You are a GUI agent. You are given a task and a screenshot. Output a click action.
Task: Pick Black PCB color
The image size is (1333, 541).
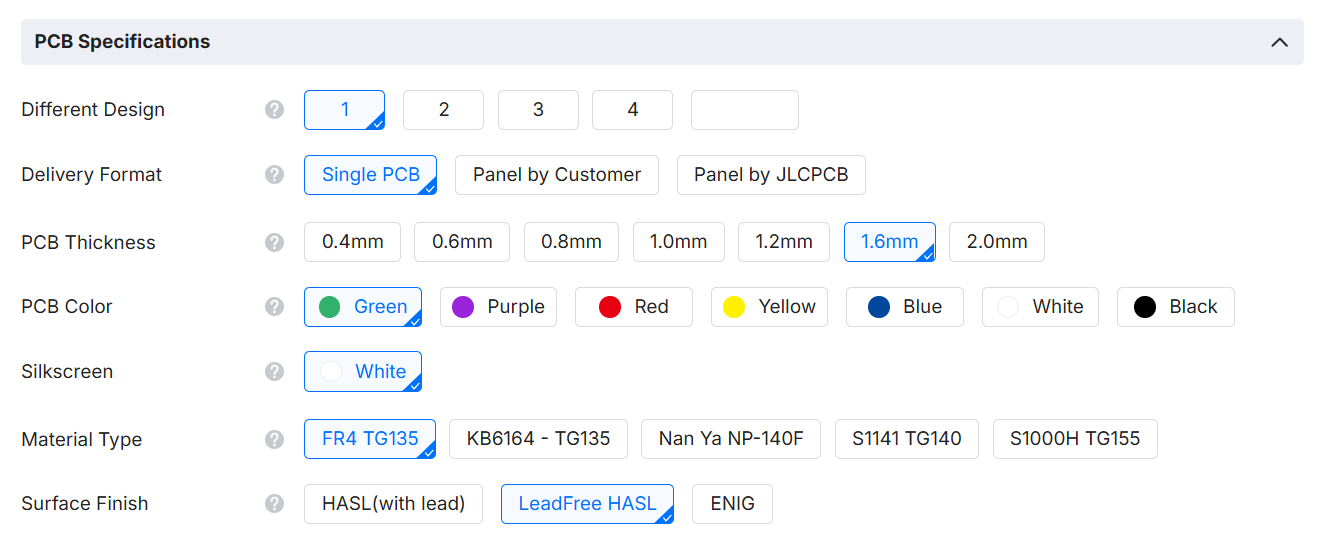coord(1176,307)
